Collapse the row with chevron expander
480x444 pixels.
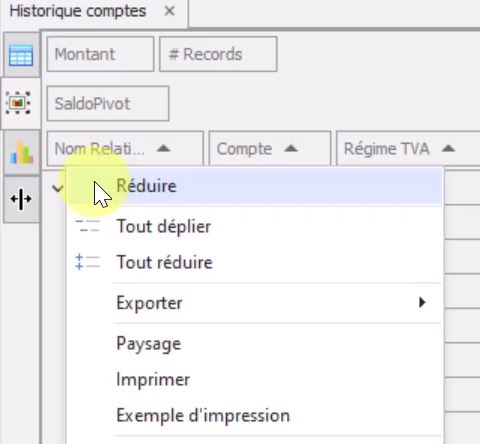(57, 189)
